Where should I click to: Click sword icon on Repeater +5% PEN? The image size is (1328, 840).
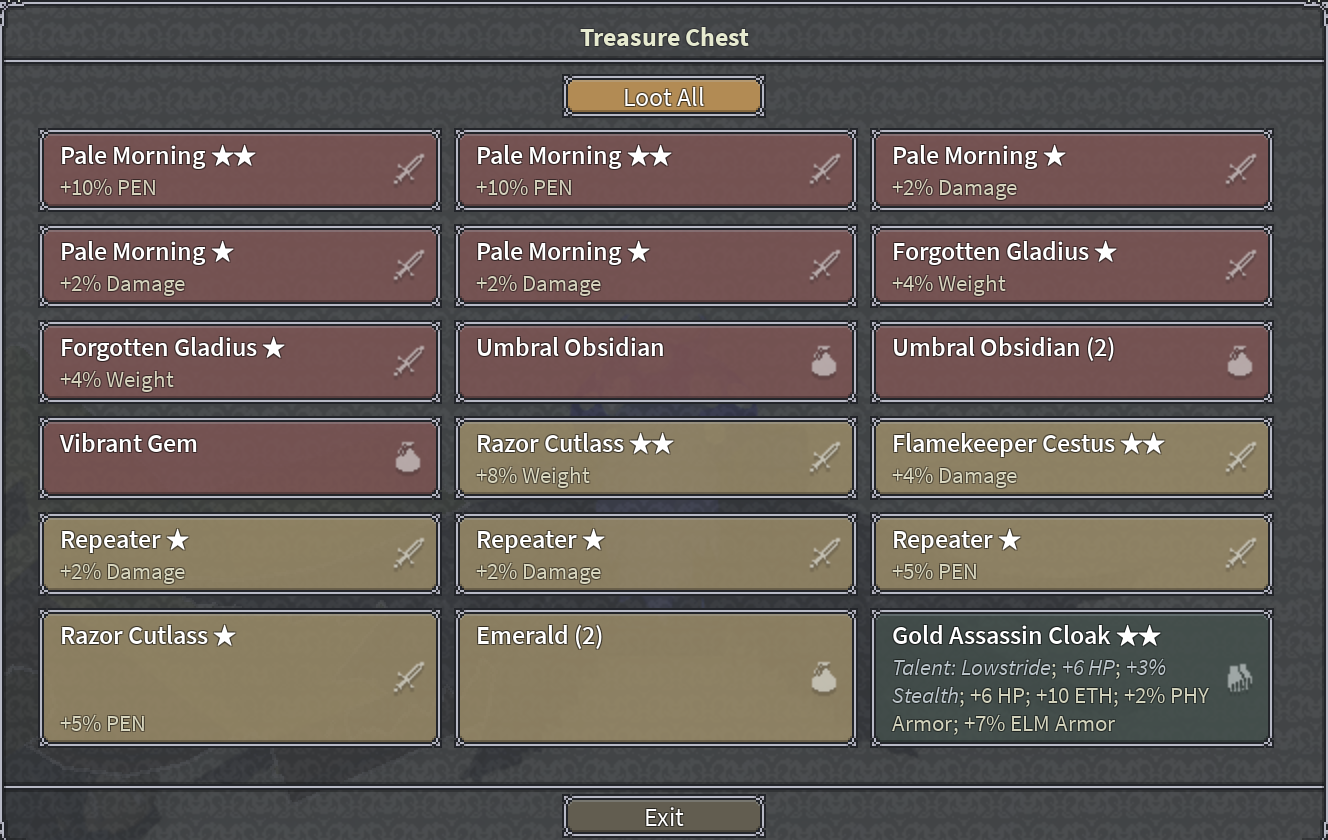tap(1240, 554)
